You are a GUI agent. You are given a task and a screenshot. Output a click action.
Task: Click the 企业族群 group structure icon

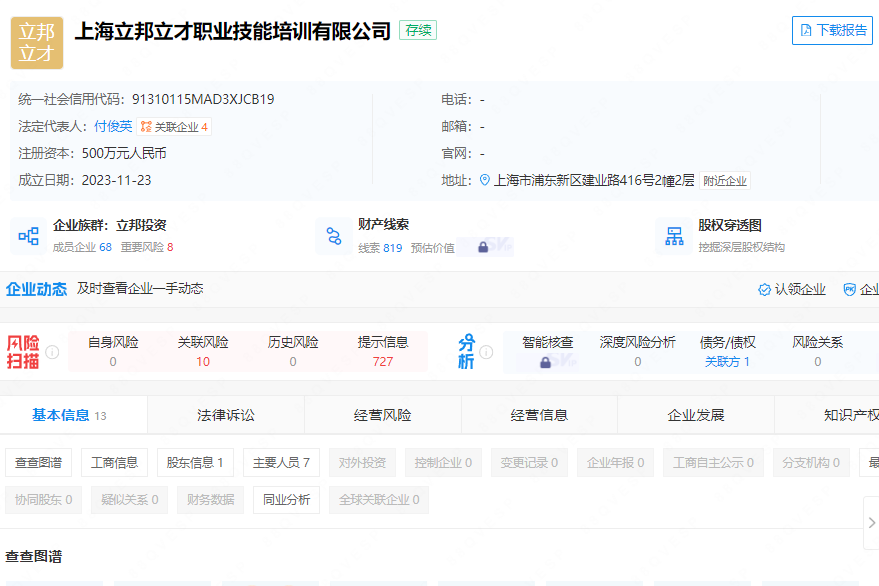tap(29, 236)
